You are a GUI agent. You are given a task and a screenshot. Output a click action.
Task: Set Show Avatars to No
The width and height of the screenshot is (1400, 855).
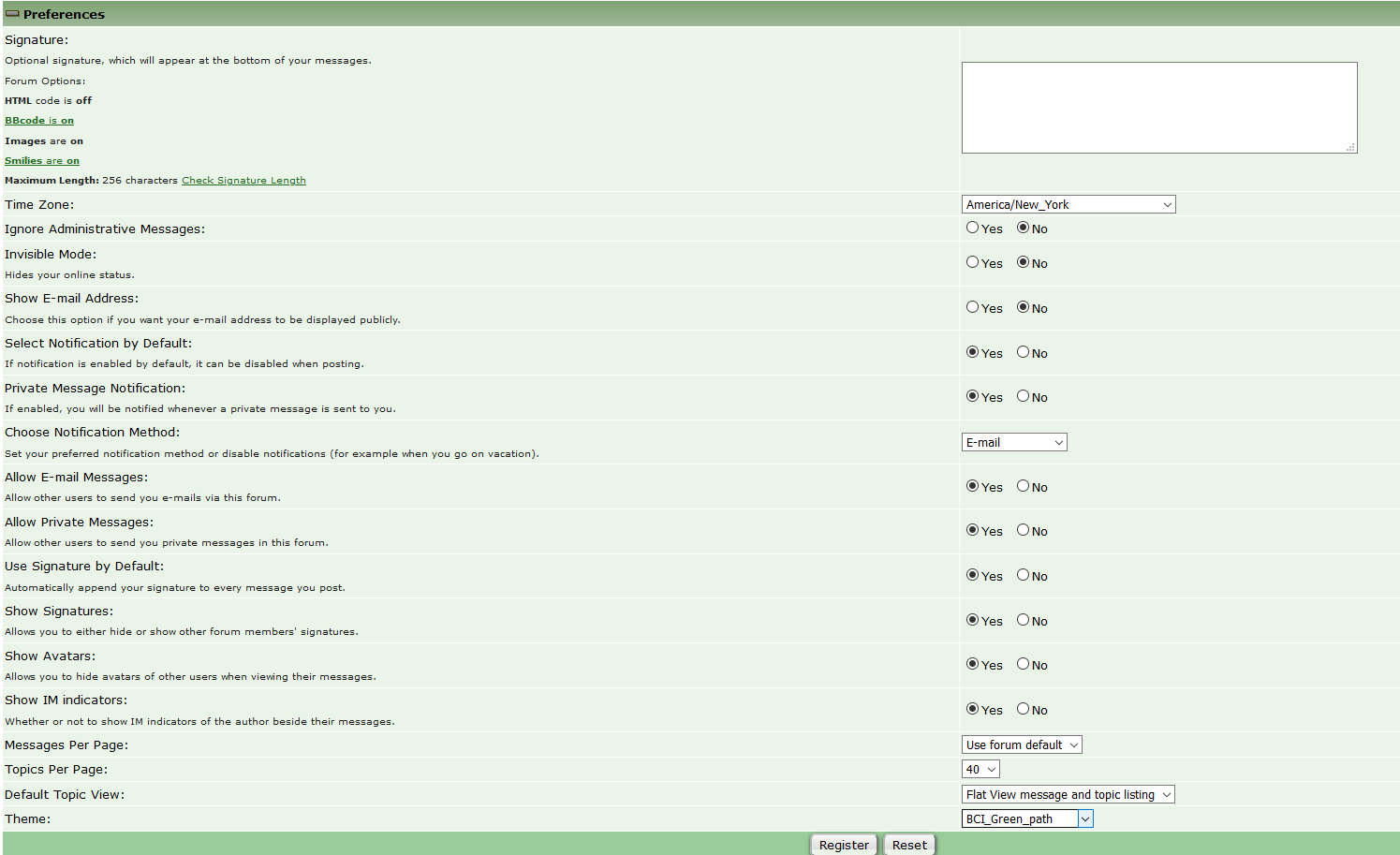click(1024, 664)
